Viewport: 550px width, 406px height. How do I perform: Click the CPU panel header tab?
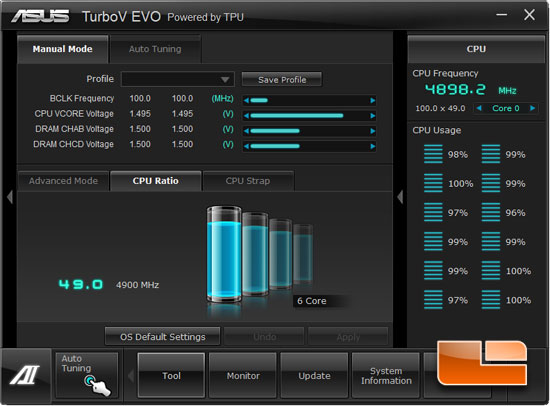476,49
